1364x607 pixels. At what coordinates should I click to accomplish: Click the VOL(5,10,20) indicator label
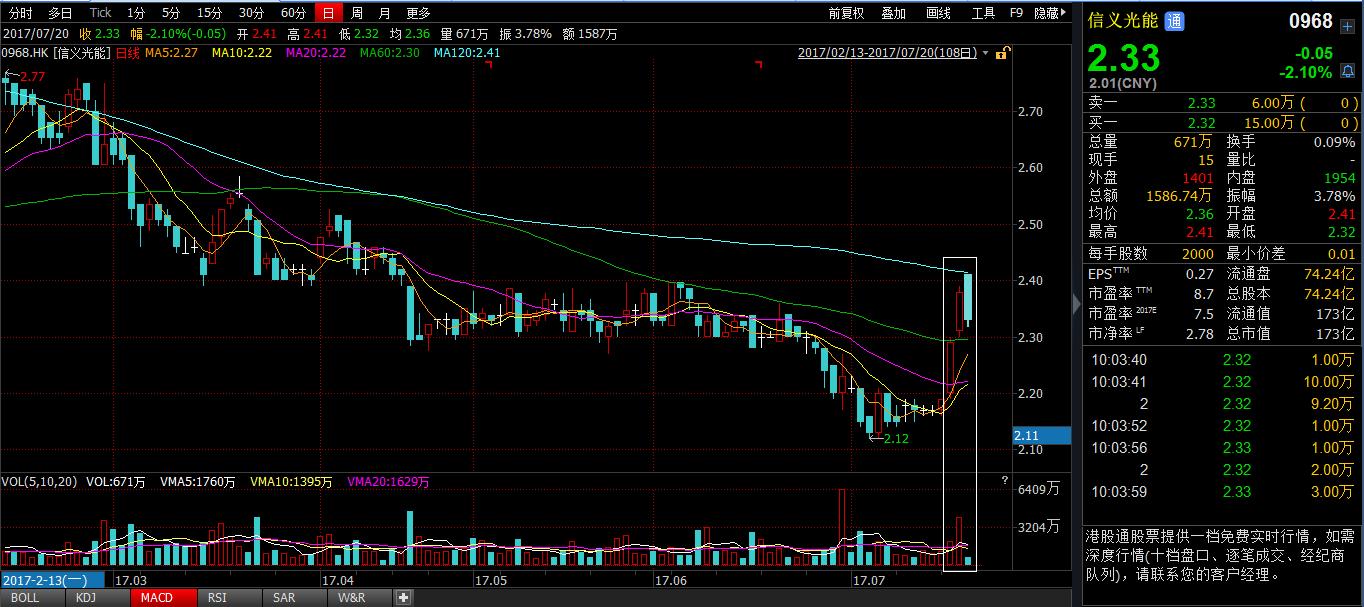coord(40,482)
